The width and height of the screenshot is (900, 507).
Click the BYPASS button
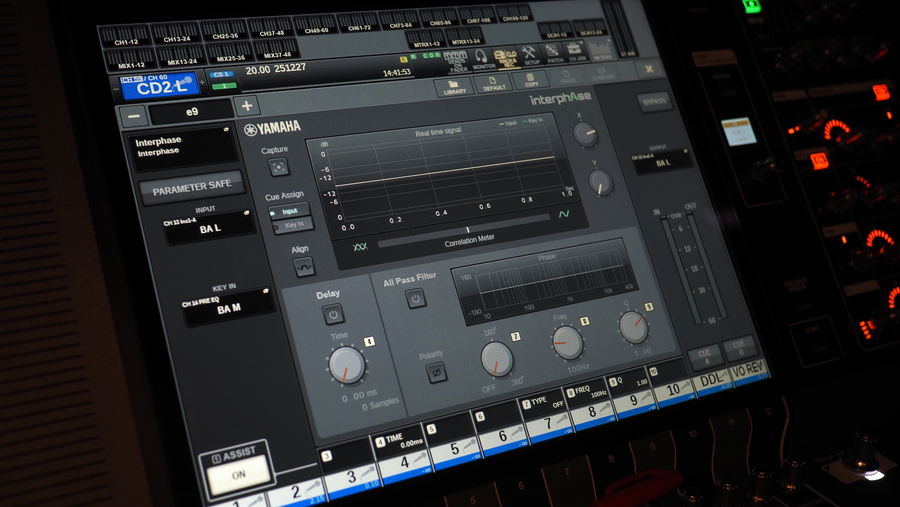655,102
